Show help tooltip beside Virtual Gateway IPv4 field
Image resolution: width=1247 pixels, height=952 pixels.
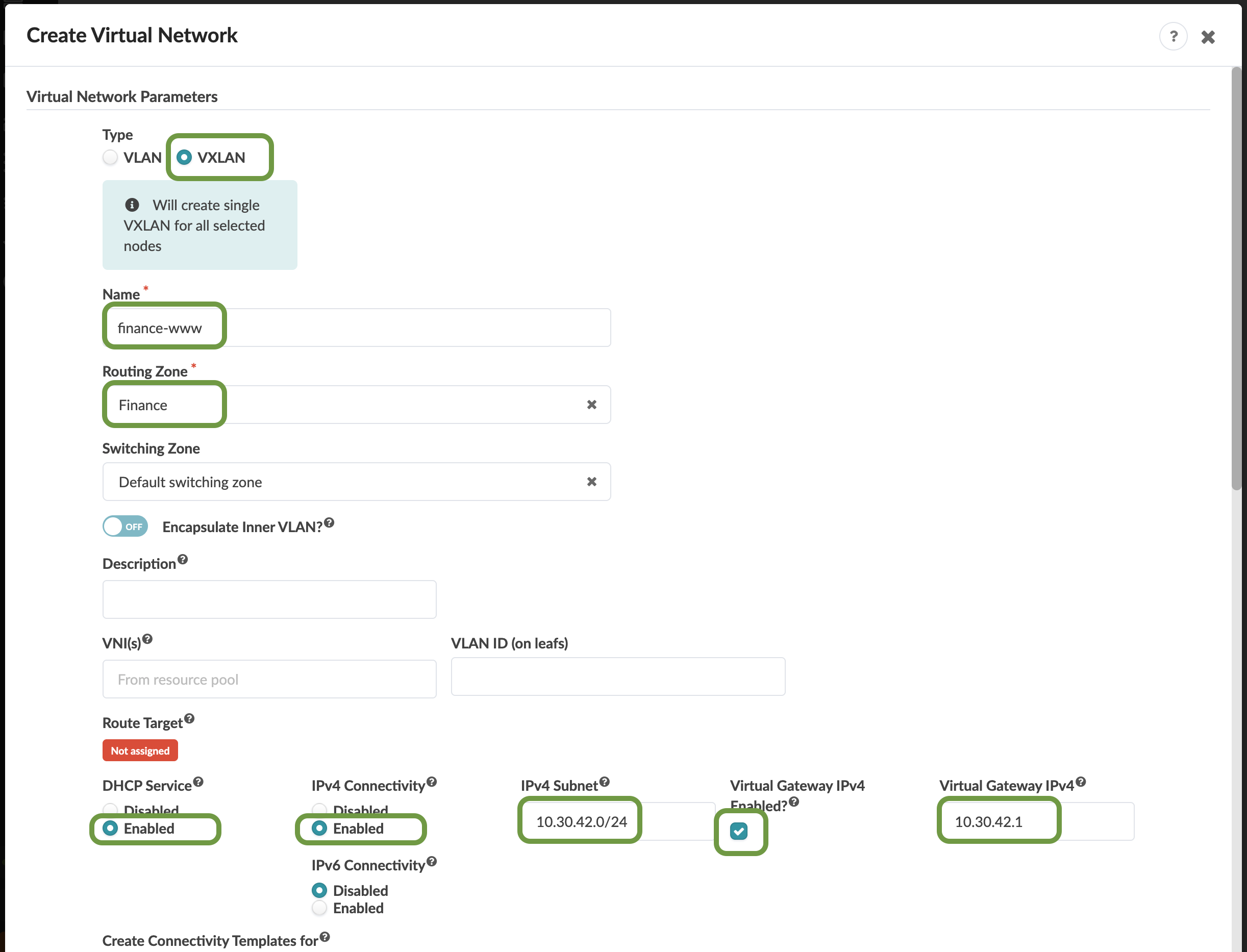pyautogui.click(x=1081, y=782)
